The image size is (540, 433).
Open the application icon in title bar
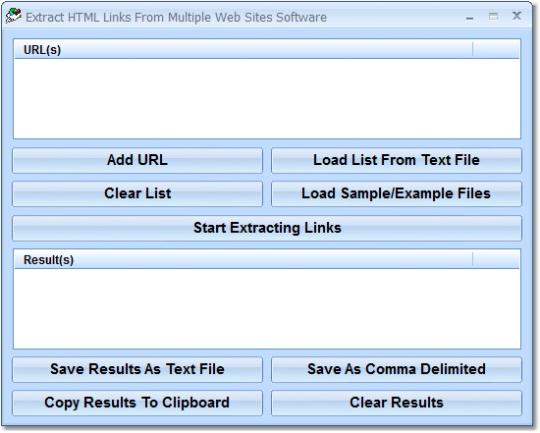click(x=13, y=16)
